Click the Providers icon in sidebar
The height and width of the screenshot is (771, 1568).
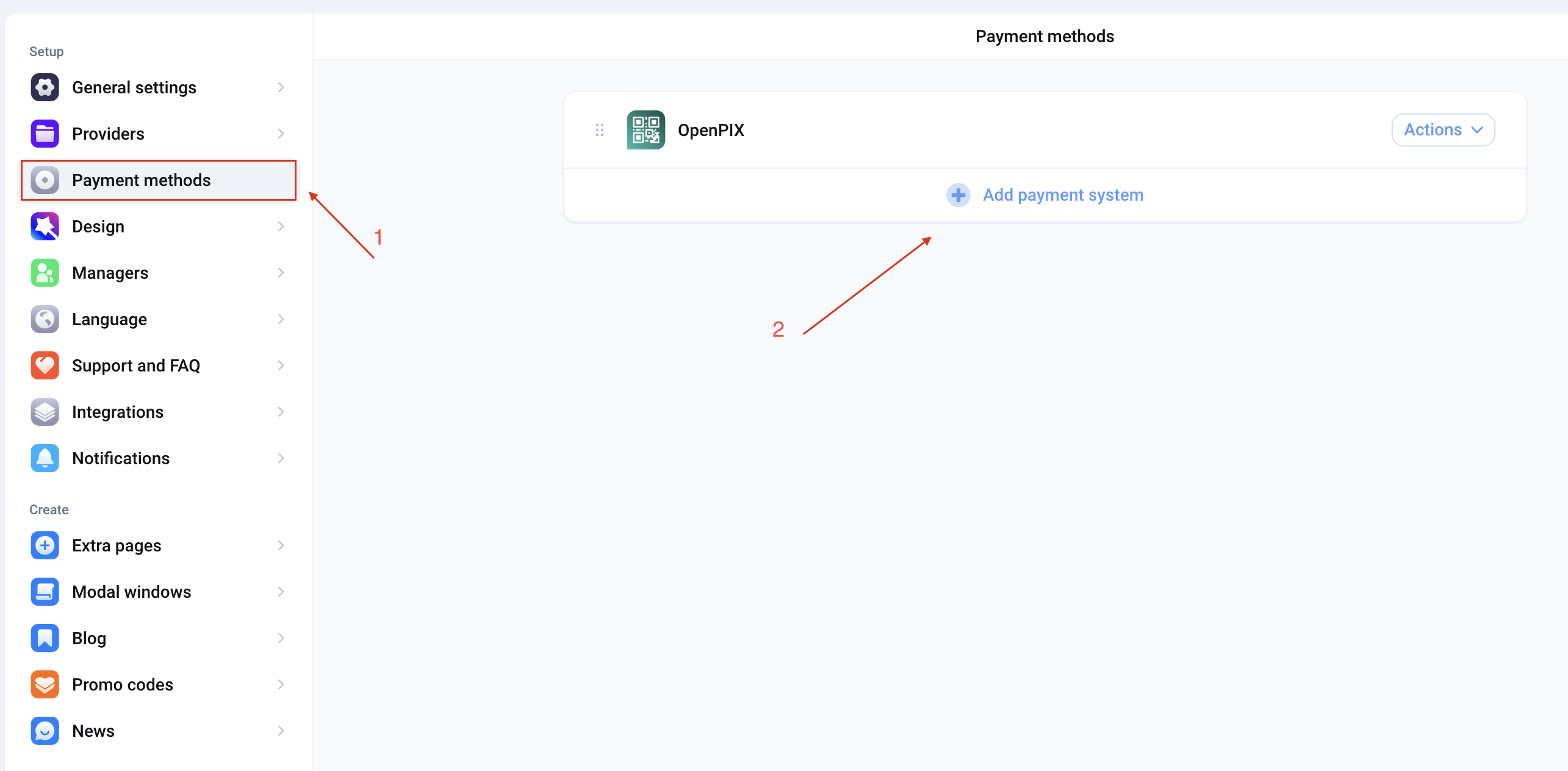coord(45,134)
